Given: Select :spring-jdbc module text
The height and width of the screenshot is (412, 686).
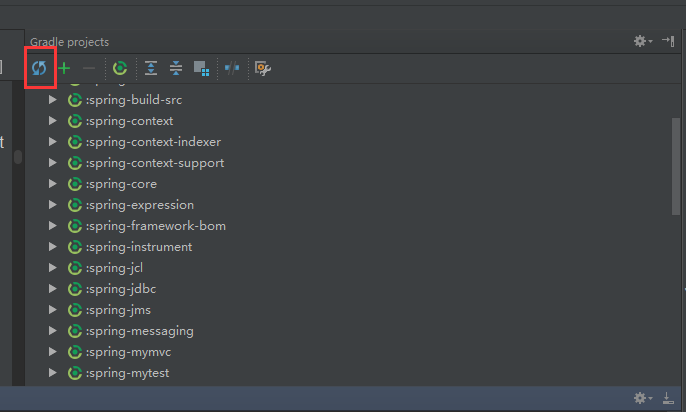Looking at the screenshot, I should 121,289.
